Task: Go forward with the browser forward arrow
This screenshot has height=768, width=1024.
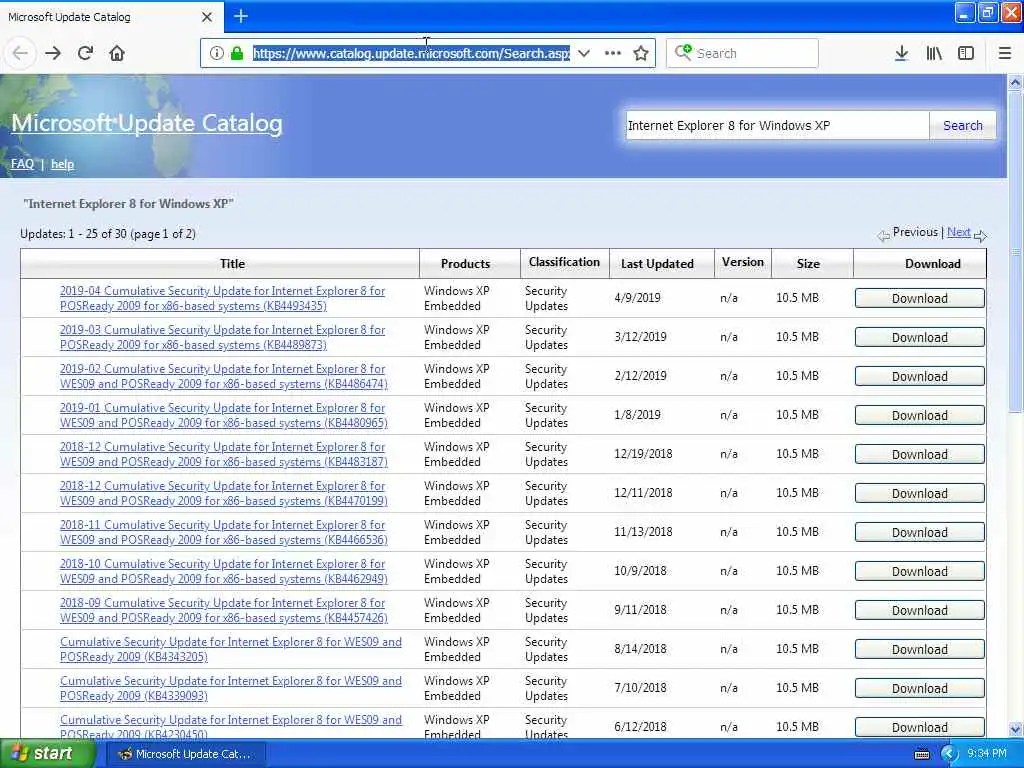Action: [53, 53]
